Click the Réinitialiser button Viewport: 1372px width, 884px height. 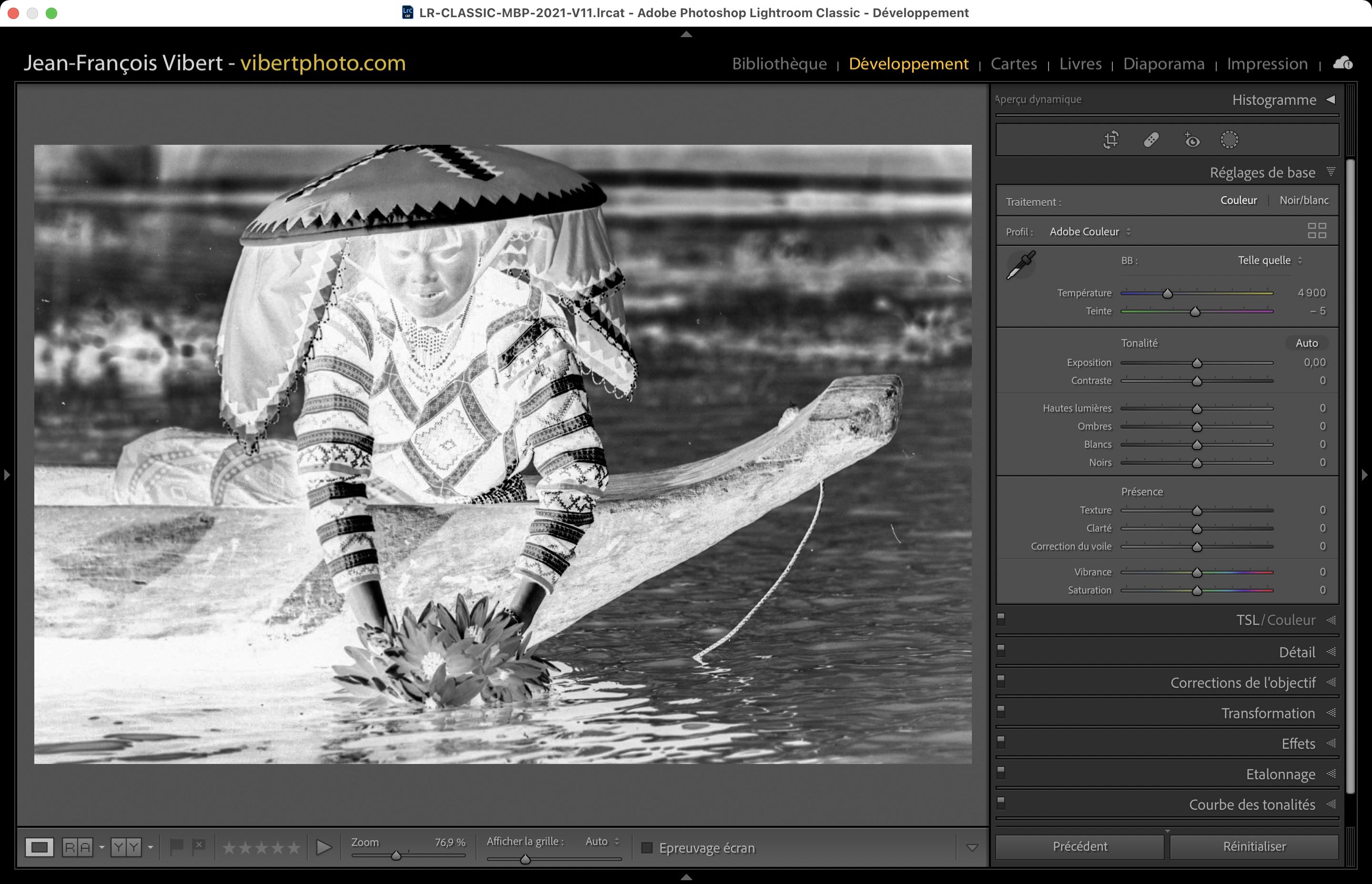[x=1254, y=846]
